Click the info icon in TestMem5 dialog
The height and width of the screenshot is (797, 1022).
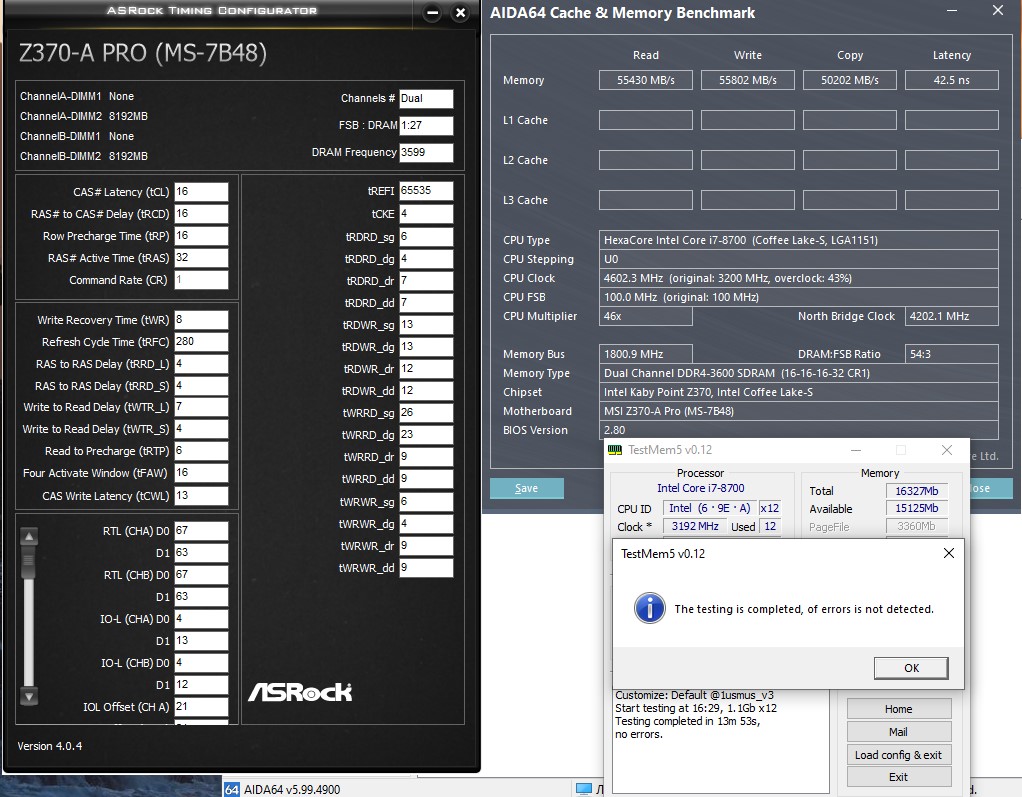point(650,609)
